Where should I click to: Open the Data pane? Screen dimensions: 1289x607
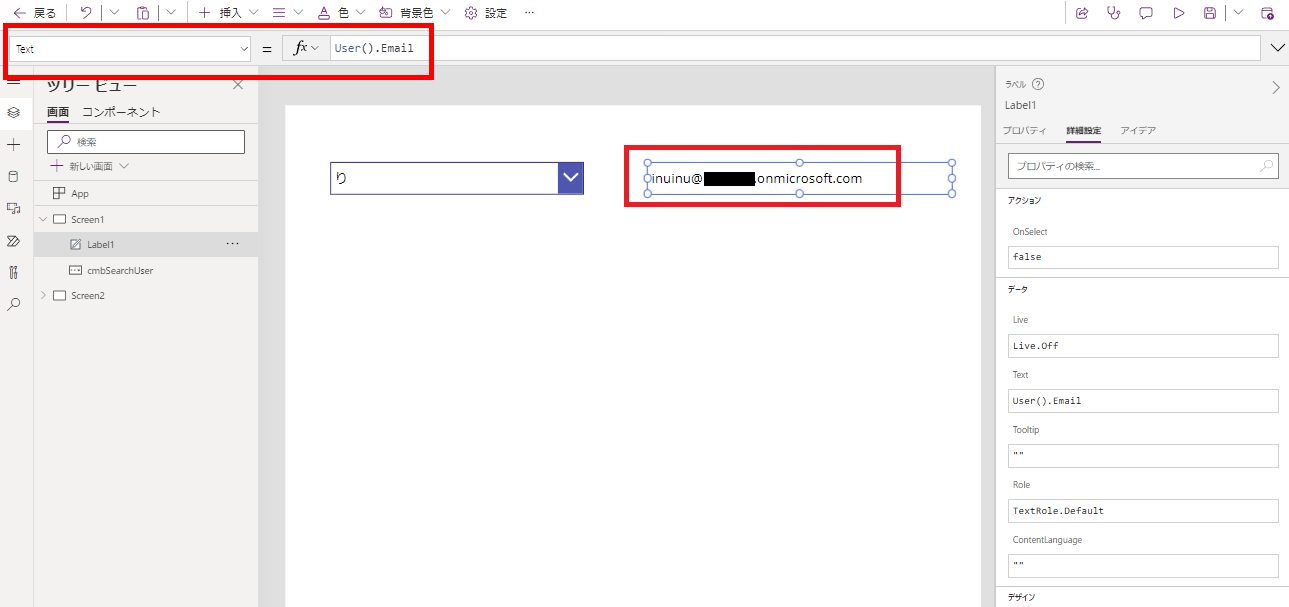tap(14, 176)
